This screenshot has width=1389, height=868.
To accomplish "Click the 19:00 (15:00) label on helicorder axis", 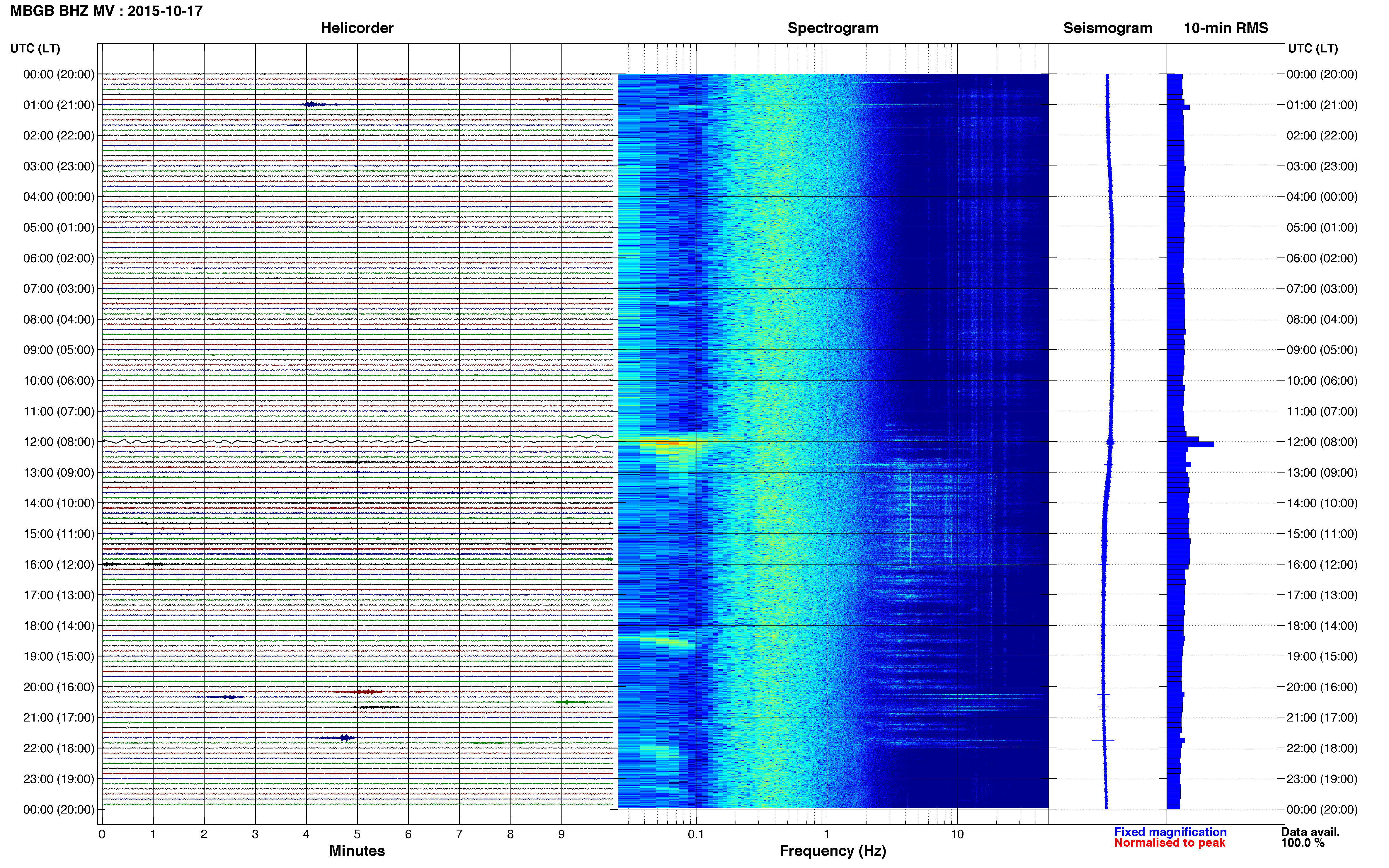I will click(59, 656).
